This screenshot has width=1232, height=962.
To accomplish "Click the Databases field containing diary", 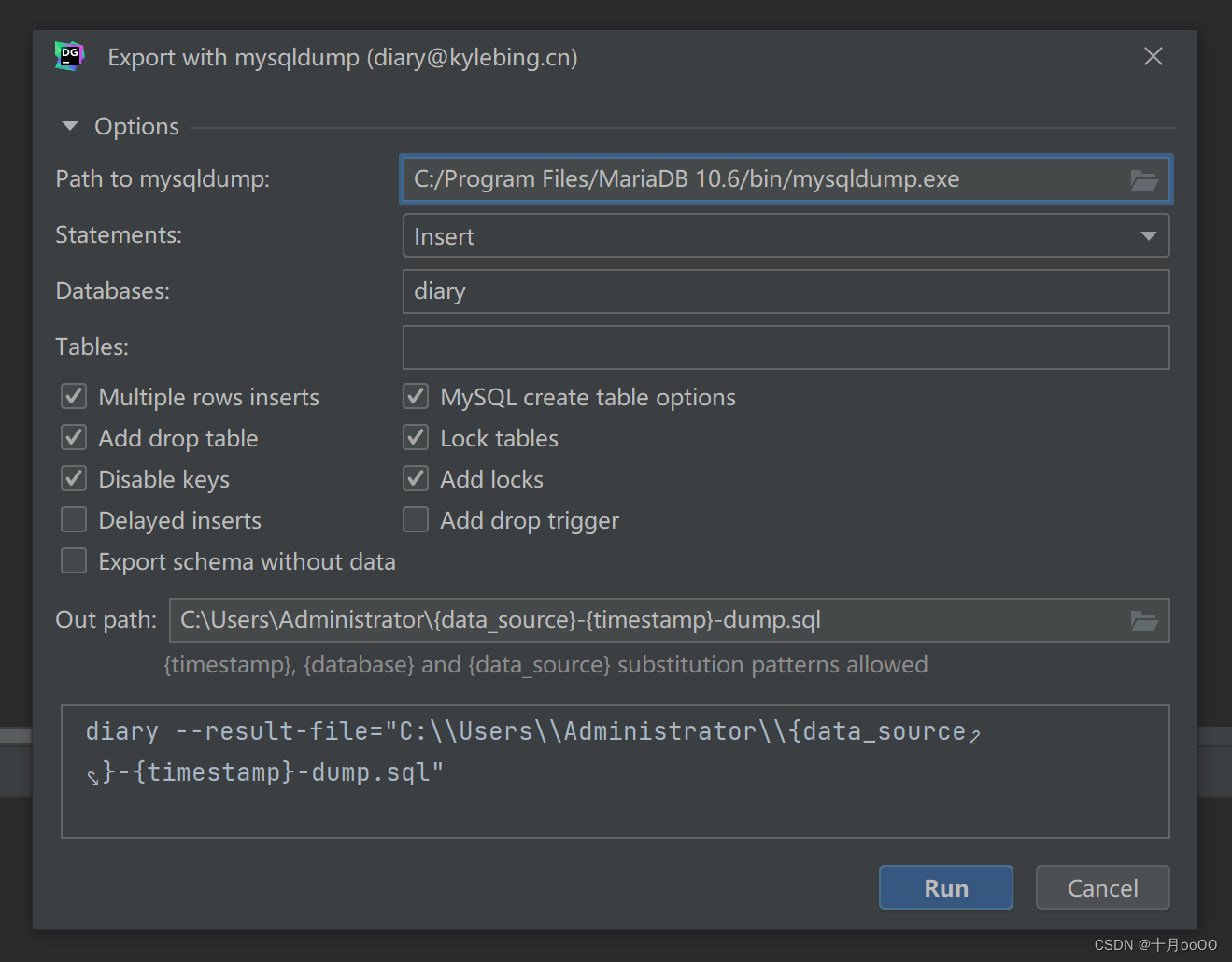I will [x=786, y=291].
